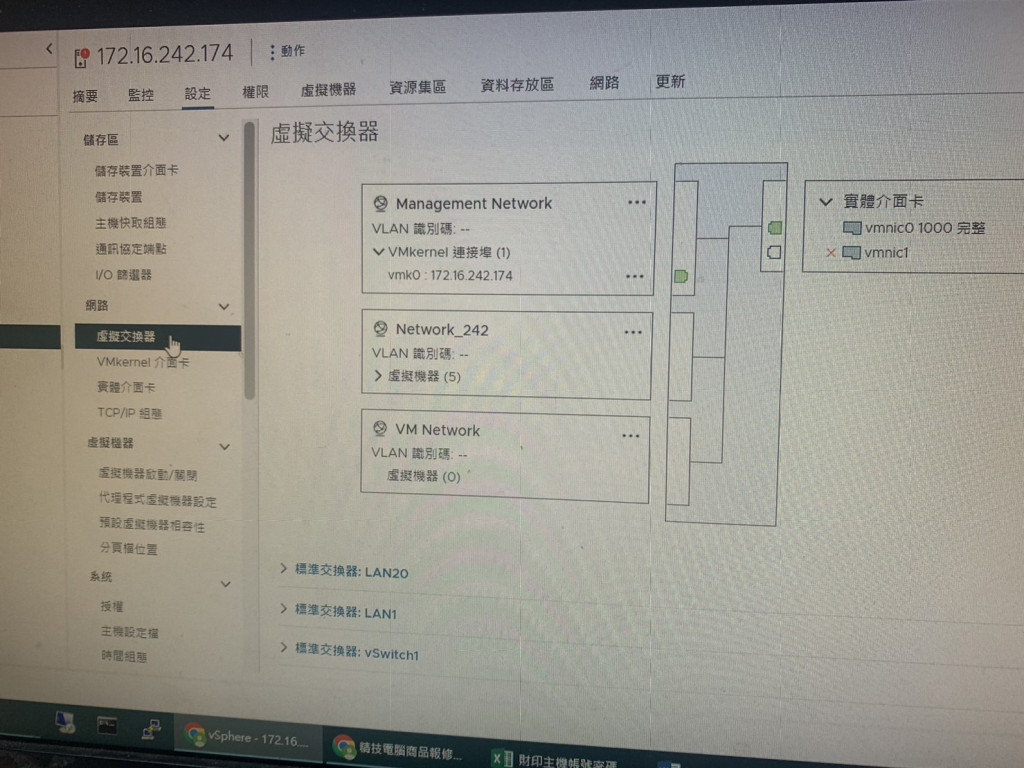The width and height of the screenshot is (1024, 768).
Task: Click the green vmnic0 uplink port
Action: click(x=775, y=227)
